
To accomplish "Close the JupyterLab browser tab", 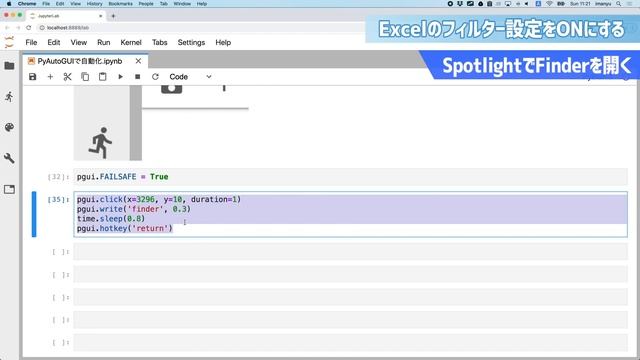I will (x=100, y=16).
